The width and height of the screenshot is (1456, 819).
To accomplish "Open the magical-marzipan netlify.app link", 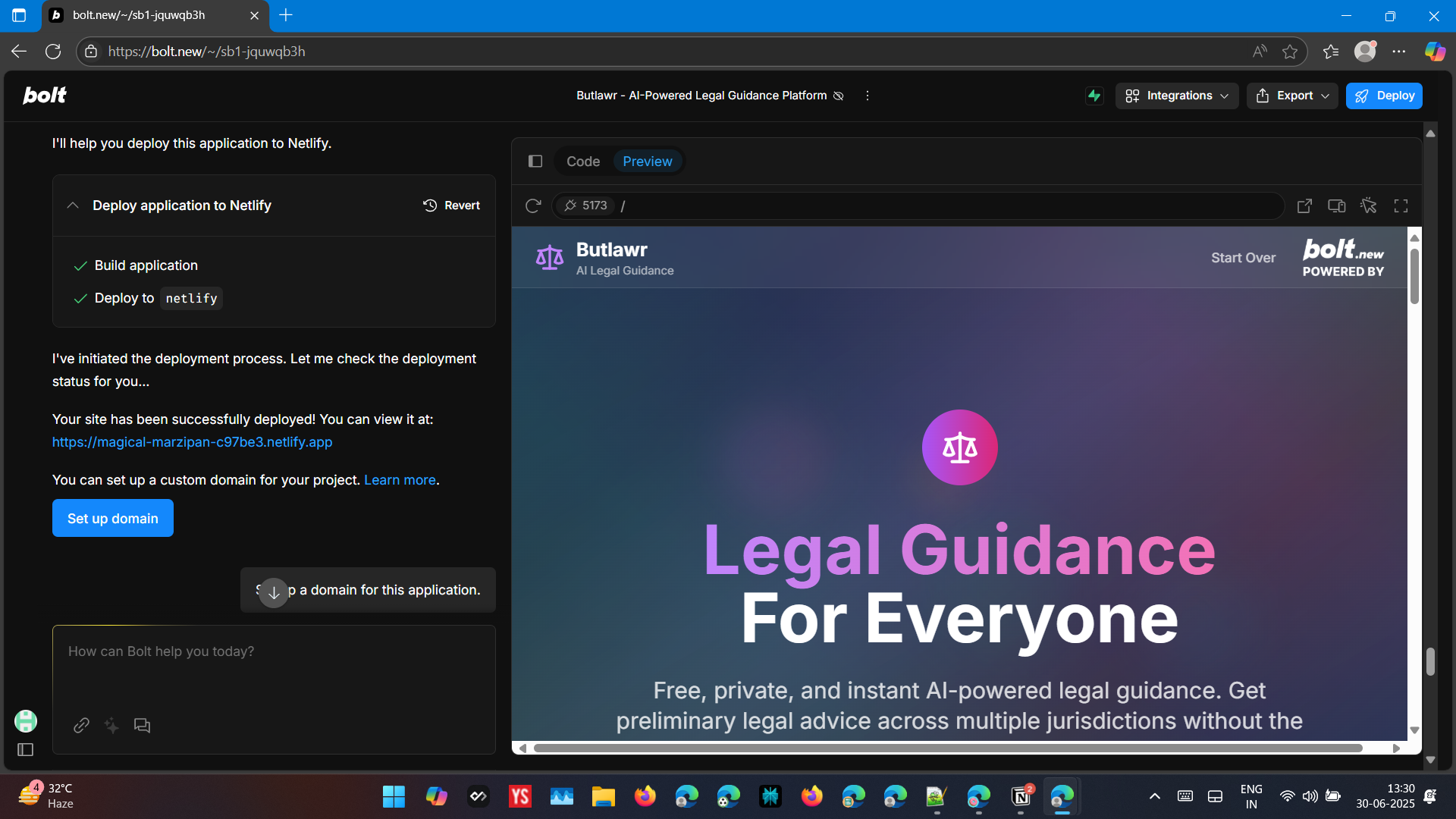I will coord(192,442).
